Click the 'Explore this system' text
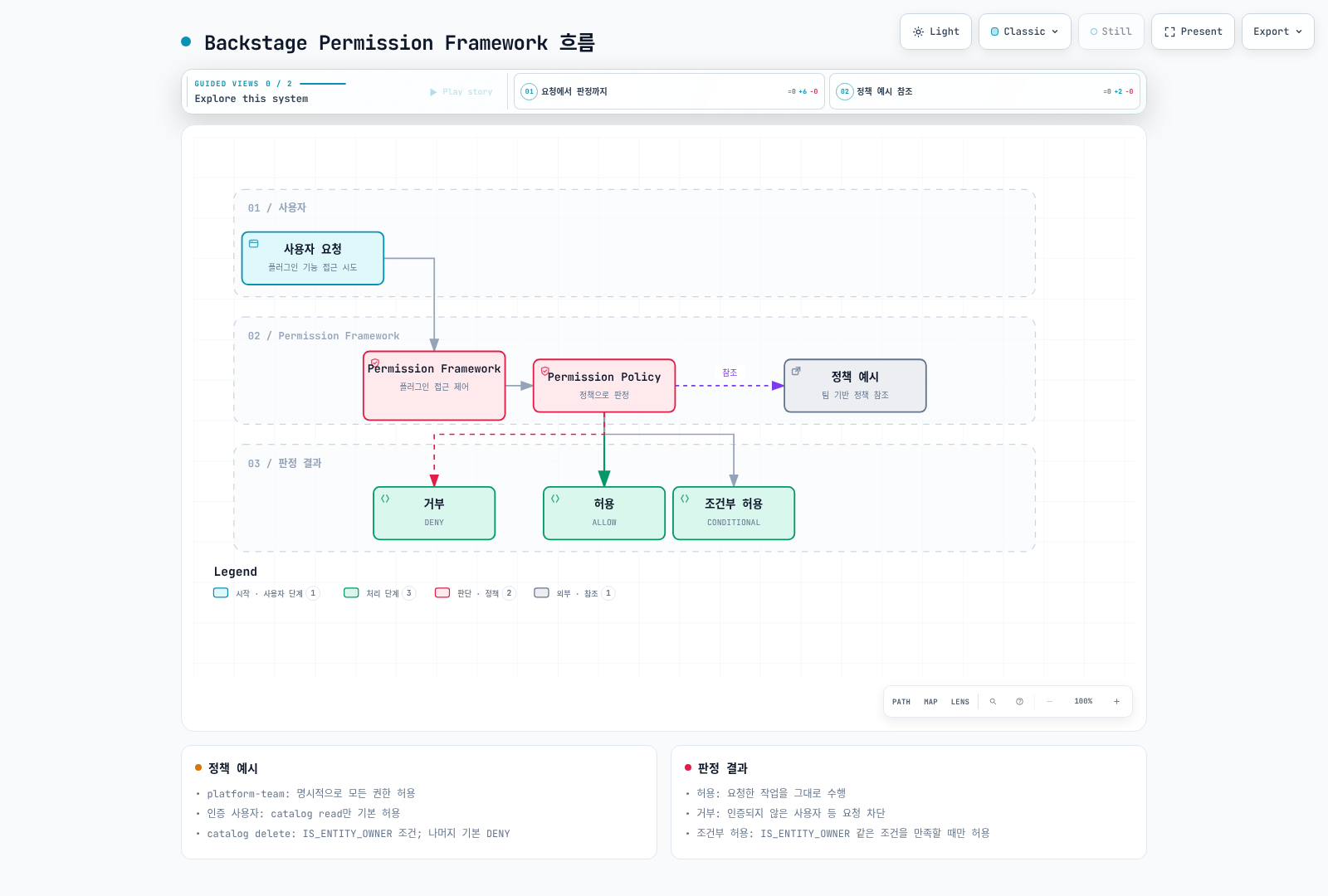Image resolution: width=1328 pixels, height=896 pixels. [x=251, y=99]
